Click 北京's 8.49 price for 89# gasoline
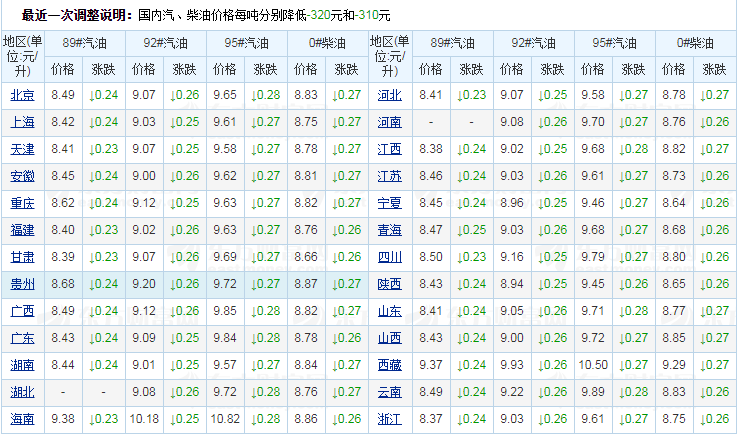743x438 pixels. tap(63, 95)
